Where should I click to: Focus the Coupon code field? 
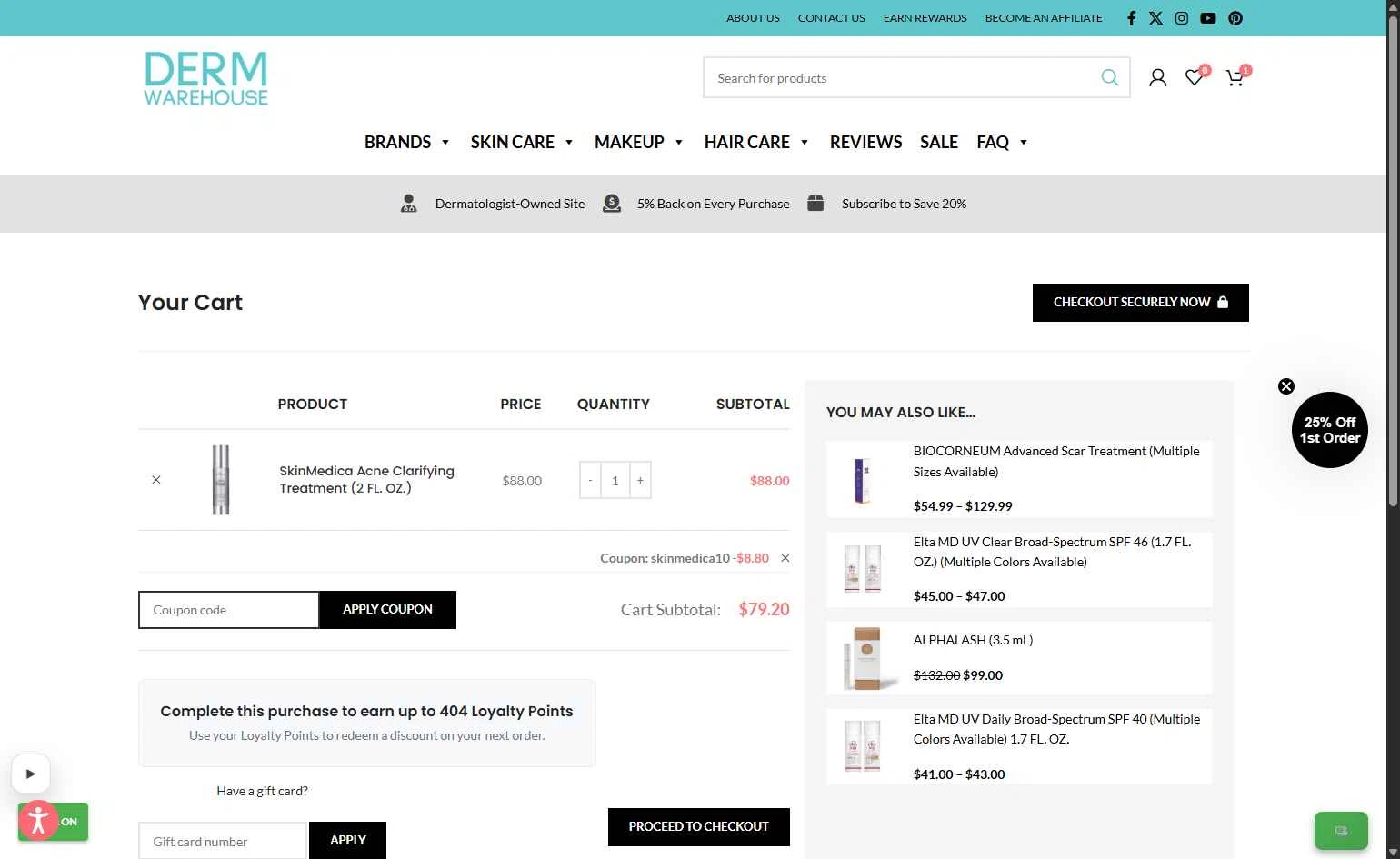pyautogui.click(x=228, y=610)
